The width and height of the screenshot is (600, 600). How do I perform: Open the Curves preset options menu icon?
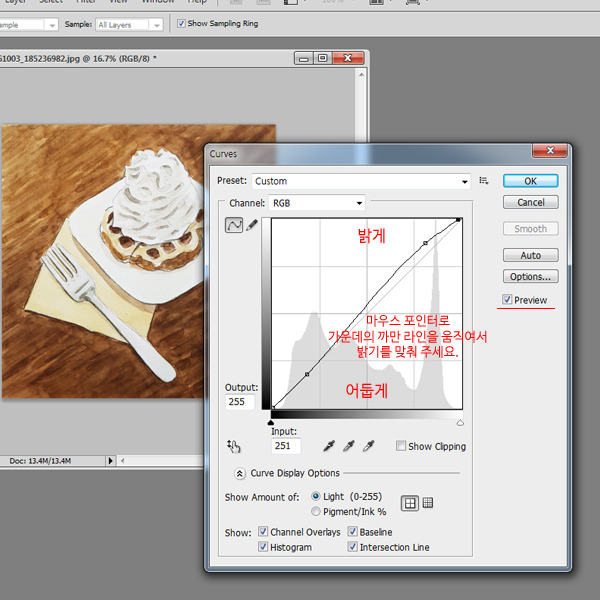(484, 181)
